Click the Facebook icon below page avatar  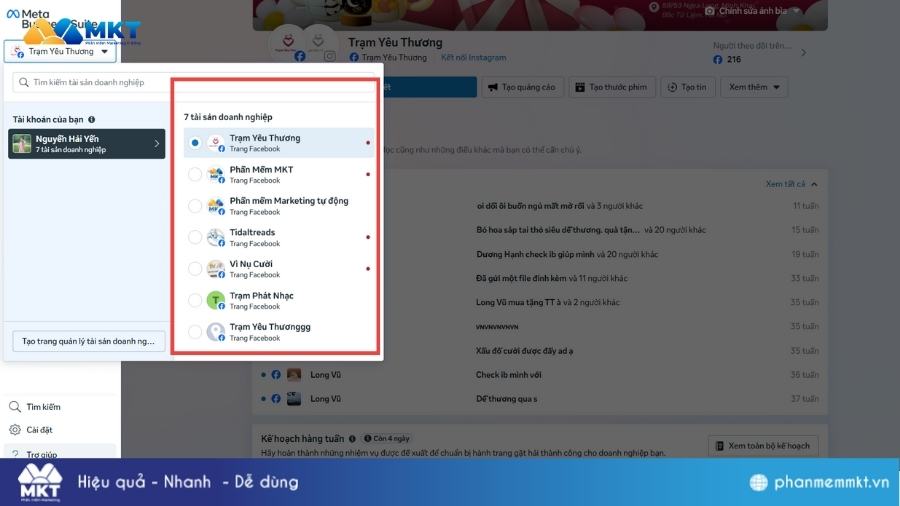tap(300, 56)
